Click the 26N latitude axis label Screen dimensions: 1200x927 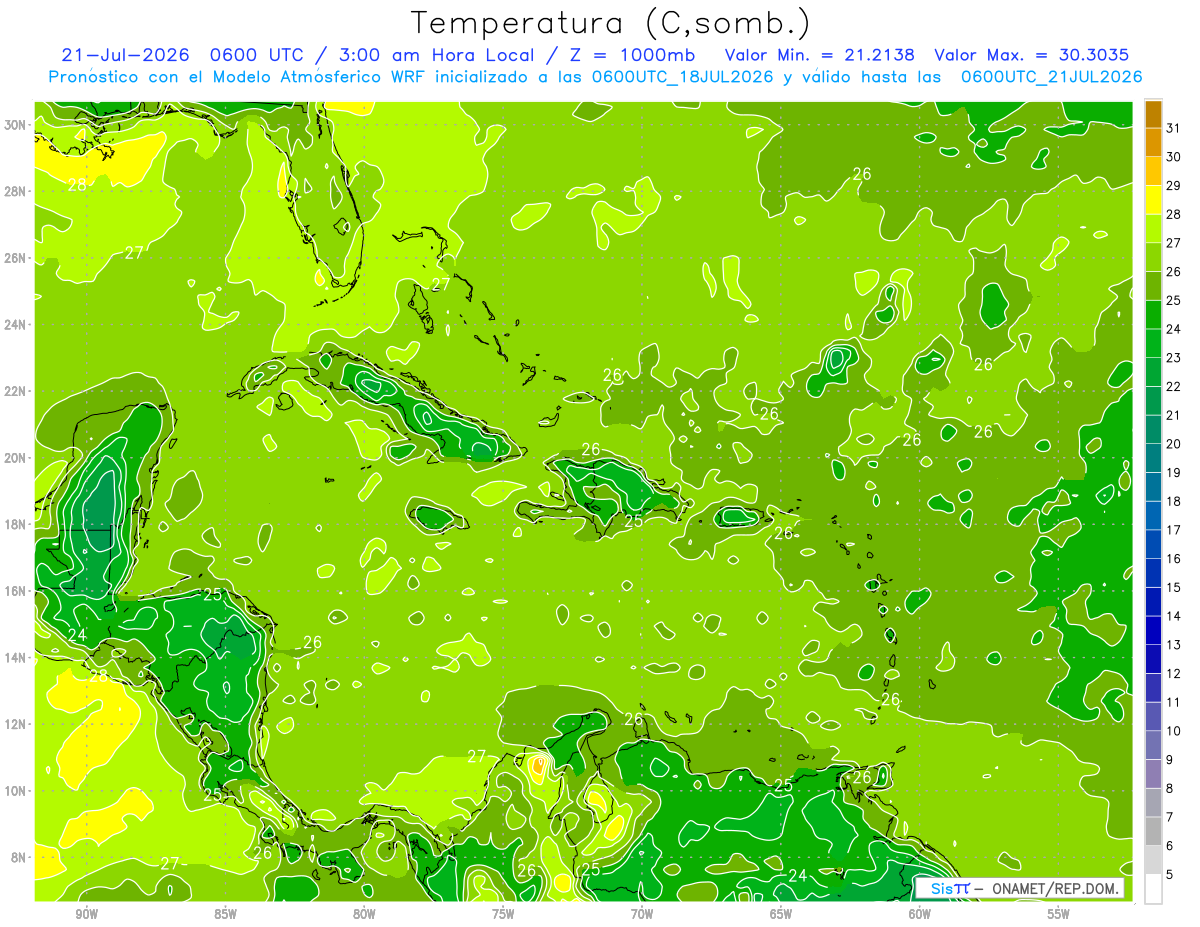(x=16, y=258)
